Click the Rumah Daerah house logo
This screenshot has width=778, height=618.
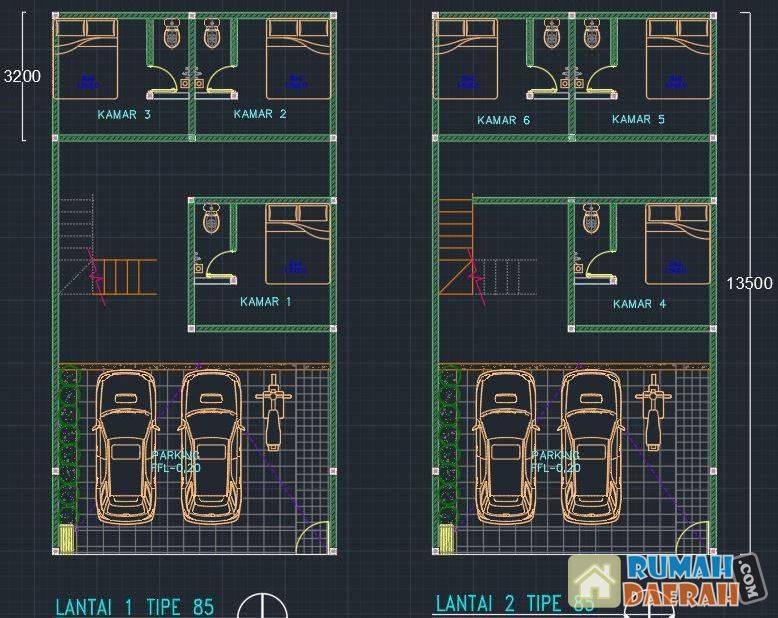594,581
